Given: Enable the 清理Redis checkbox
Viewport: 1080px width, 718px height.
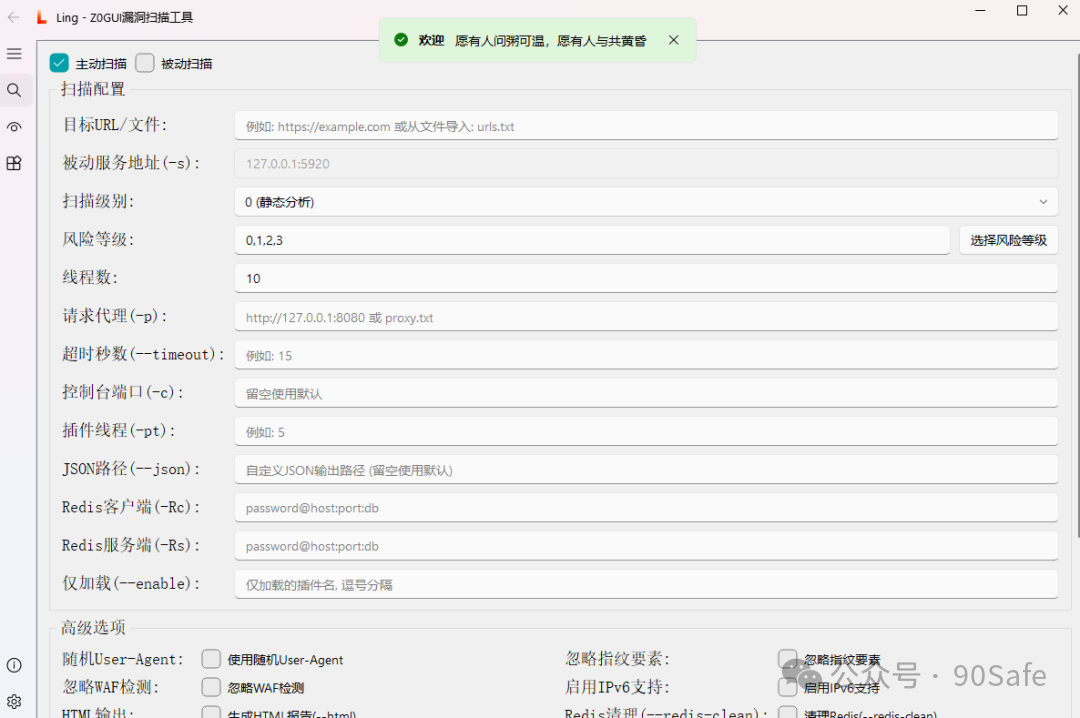Looking at the screenshot, I should (787, 712).
